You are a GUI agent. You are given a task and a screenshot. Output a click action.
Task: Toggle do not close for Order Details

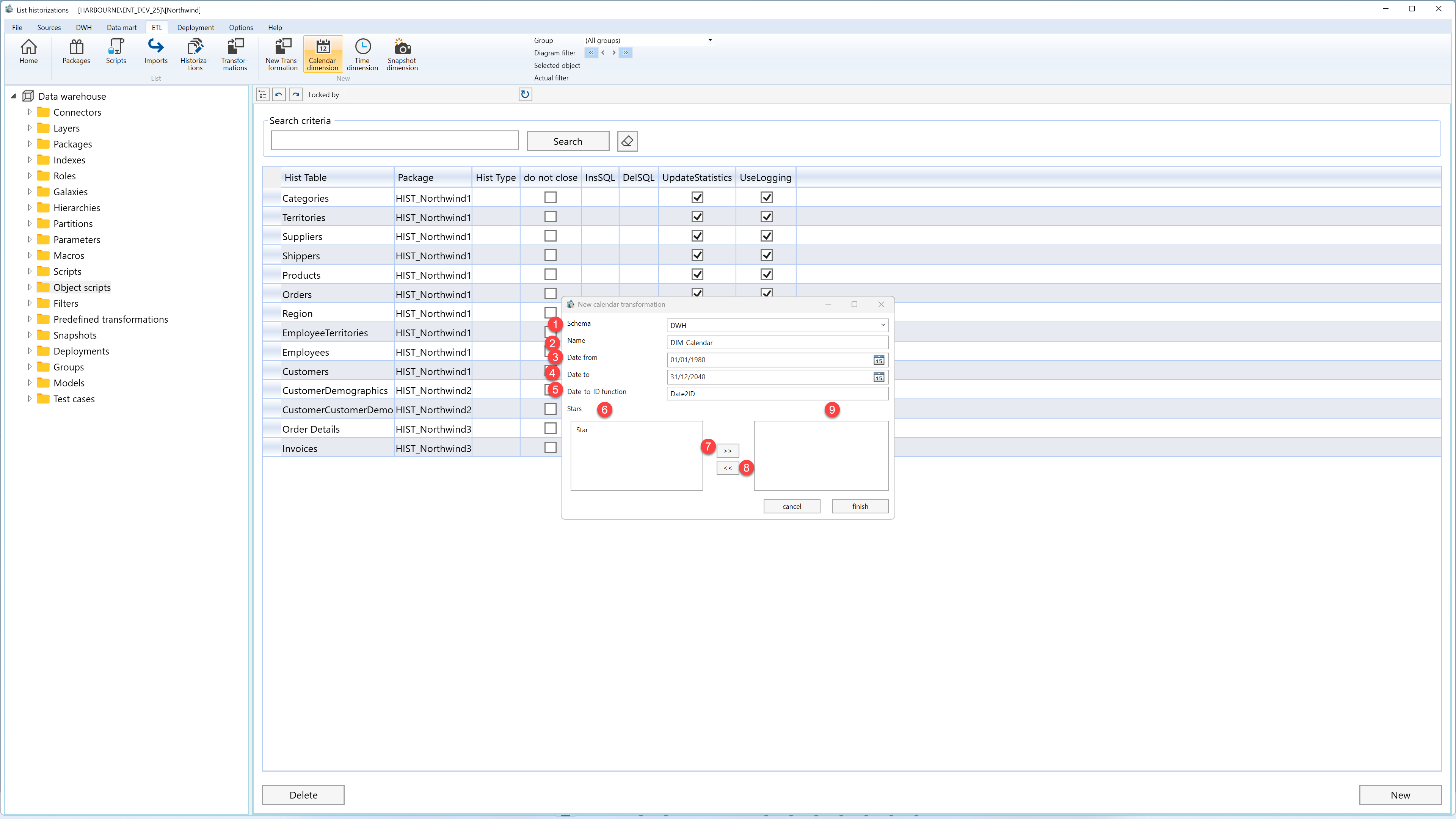click(x=550, y=428)
